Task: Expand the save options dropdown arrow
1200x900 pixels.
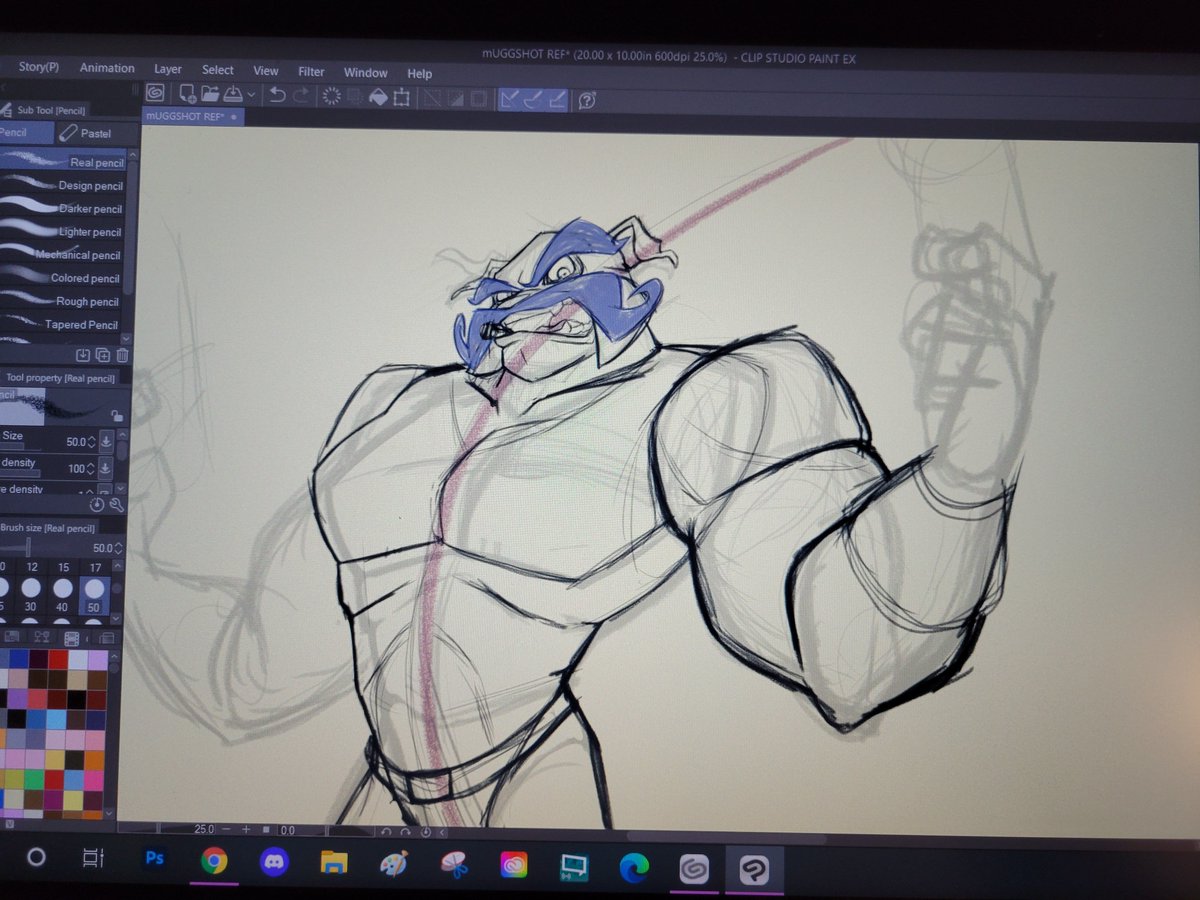Action: pos(250,96)
